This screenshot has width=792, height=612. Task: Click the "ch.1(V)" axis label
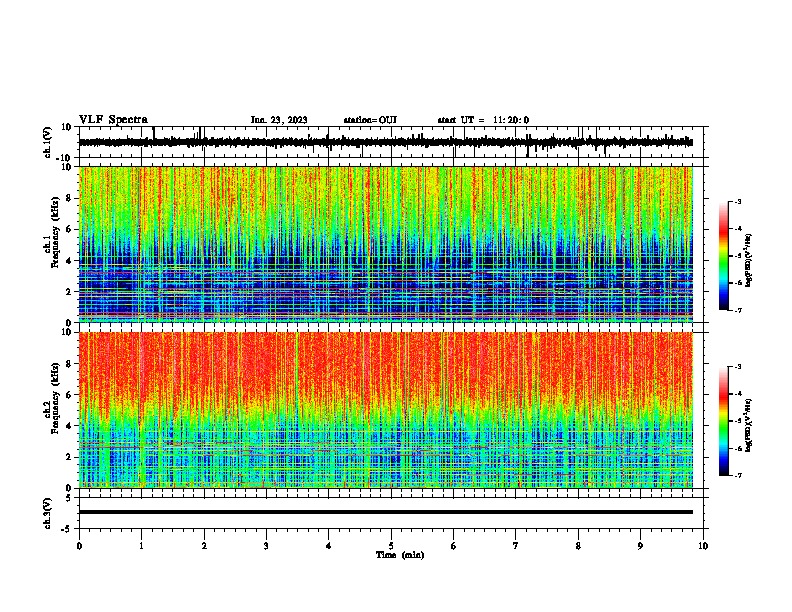[48, 142]
